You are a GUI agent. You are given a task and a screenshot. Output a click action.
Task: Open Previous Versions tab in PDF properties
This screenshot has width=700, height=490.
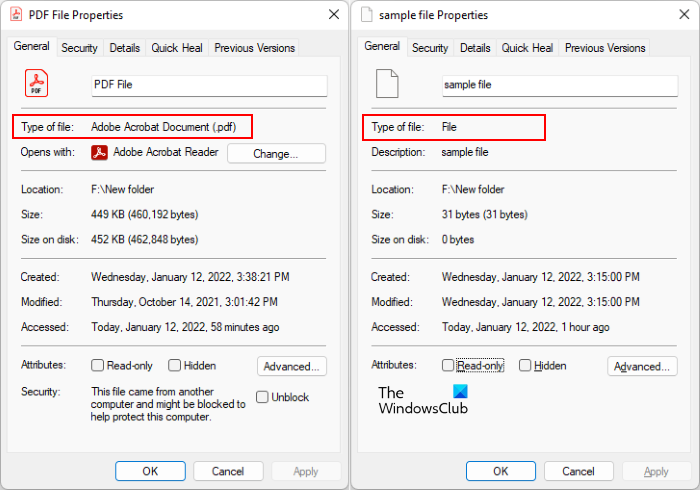(254, 48)
